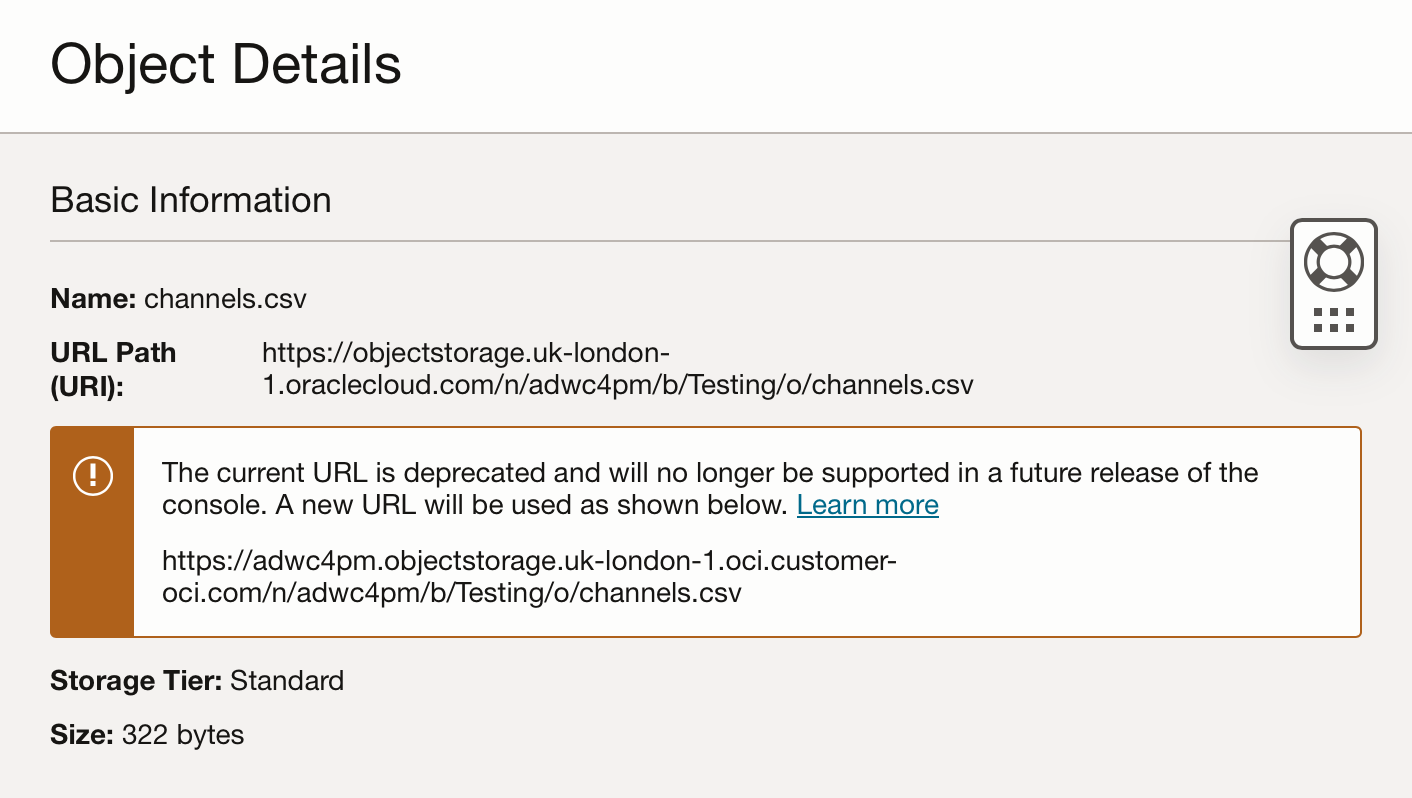Click the deprecation alert banner icon
This screenshot has height=798, width=1412.
pyautogui.click(x=92, y=475)
